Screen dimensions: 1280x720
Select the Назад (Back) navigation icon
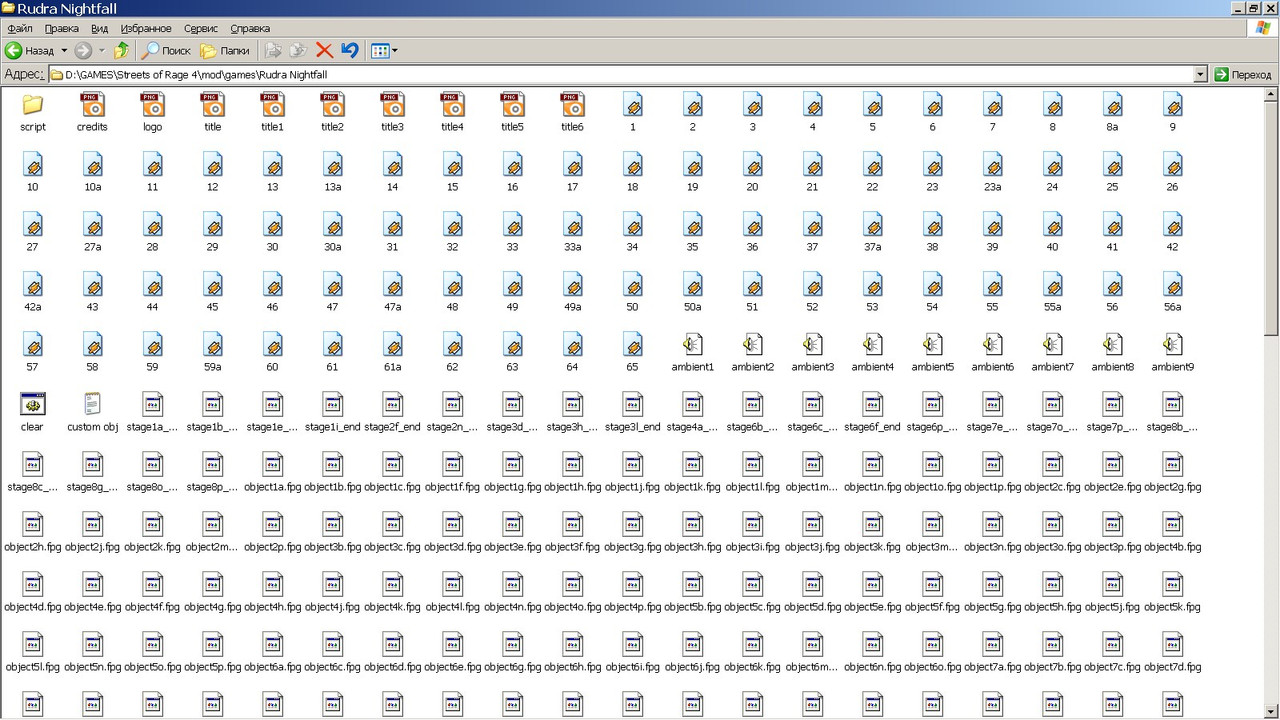[x=14, y=50]
